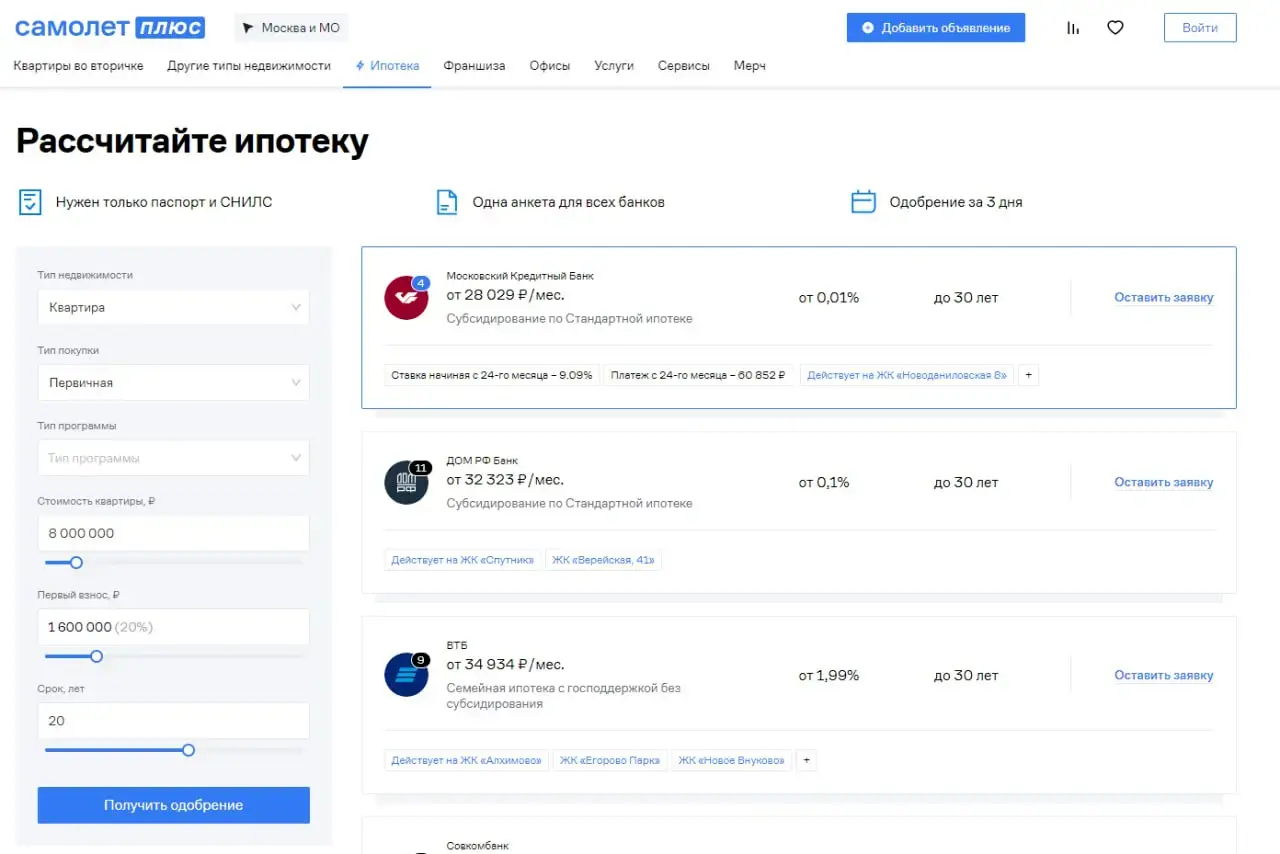Click the Московский Кредитный Банк logo

[x=406, y=297]
